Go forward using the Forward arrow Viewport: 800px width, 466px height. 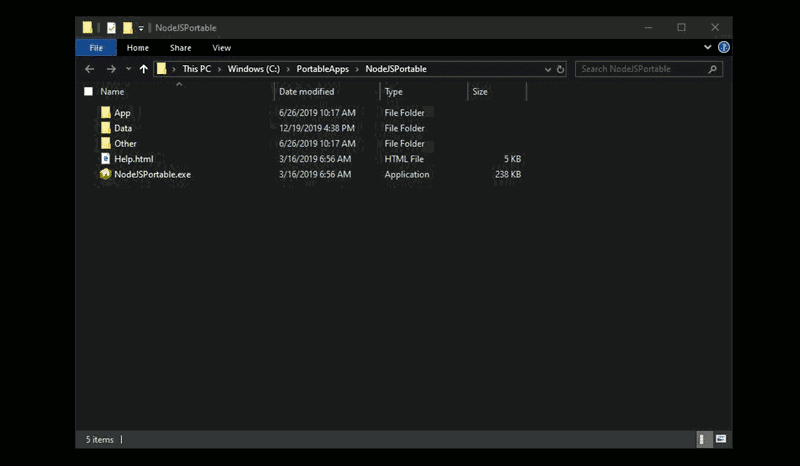(x=111, y=69)
